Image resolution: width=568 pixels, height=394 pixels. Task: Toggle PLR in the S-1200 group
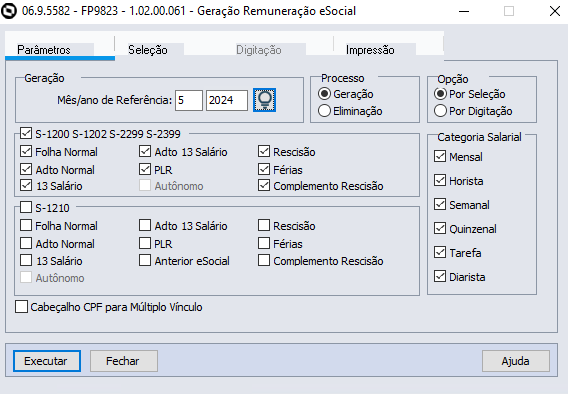click(x=145, y=169)
